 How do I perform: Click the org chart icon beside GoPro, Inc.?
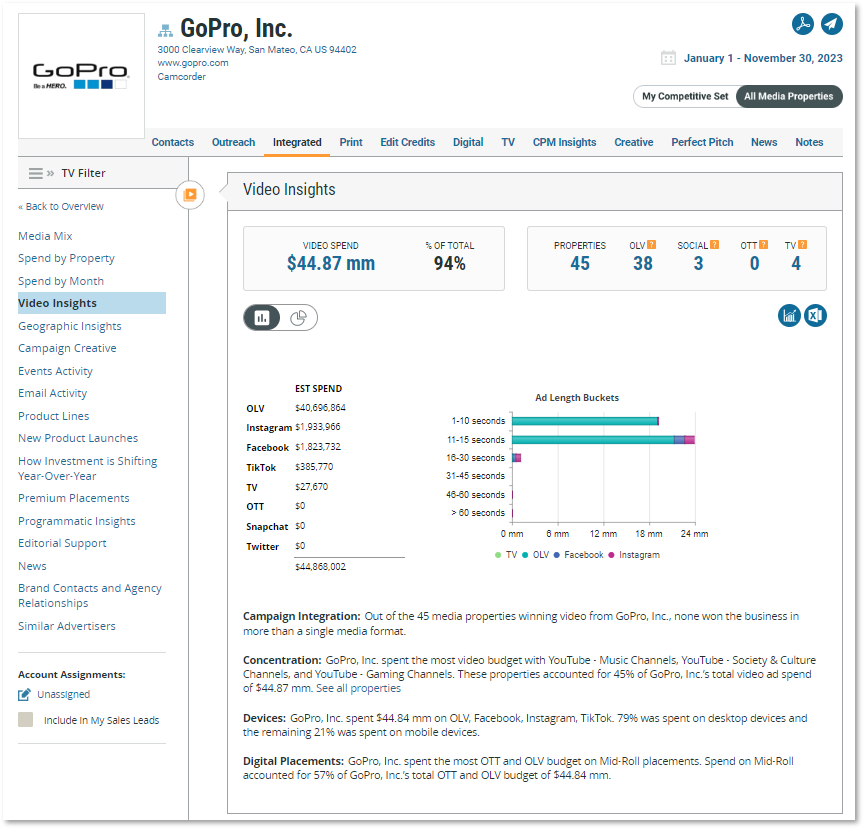[x=165, y=30]
